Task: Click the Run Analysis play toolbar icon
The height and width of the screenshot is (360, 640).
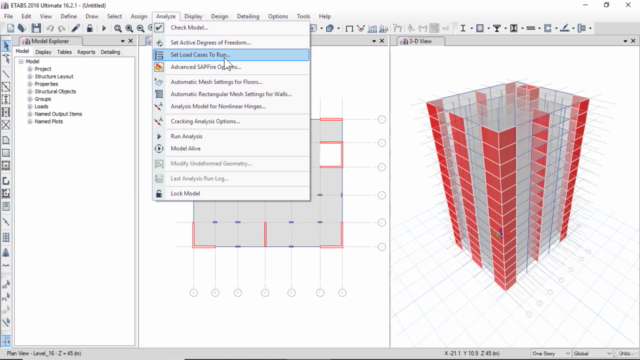Action: tap(104, 28)
